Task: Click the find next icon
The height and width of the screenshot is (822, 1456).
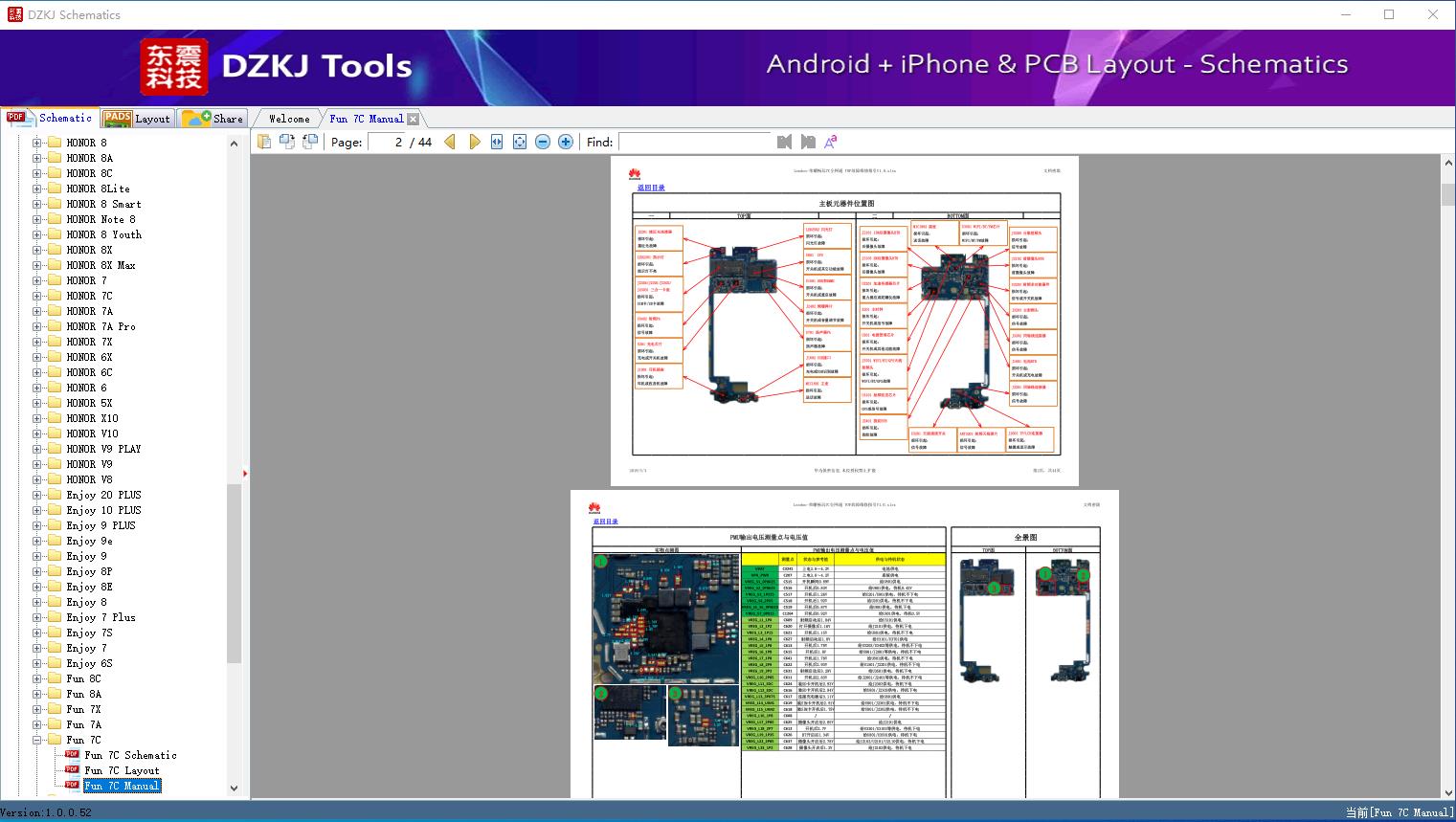Action: click(x=808, y=142)
